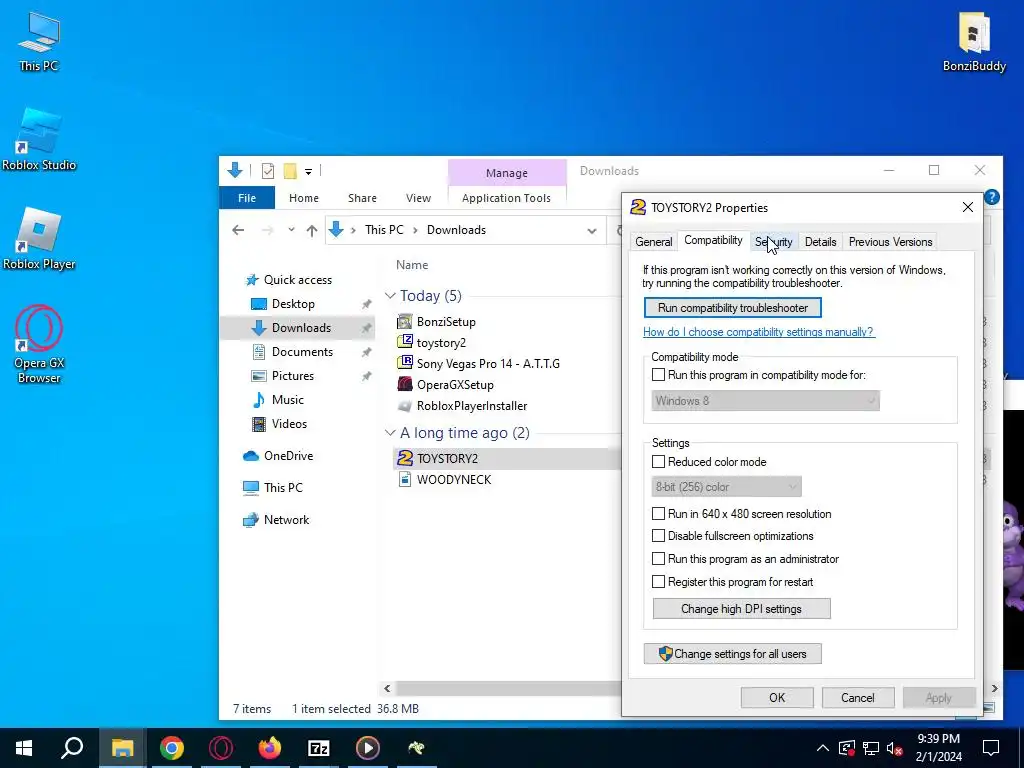The height and width of the screenshot is (768, 1024).
Task: Click New folder quick access toolbar icon
Action: coord(290,171)
